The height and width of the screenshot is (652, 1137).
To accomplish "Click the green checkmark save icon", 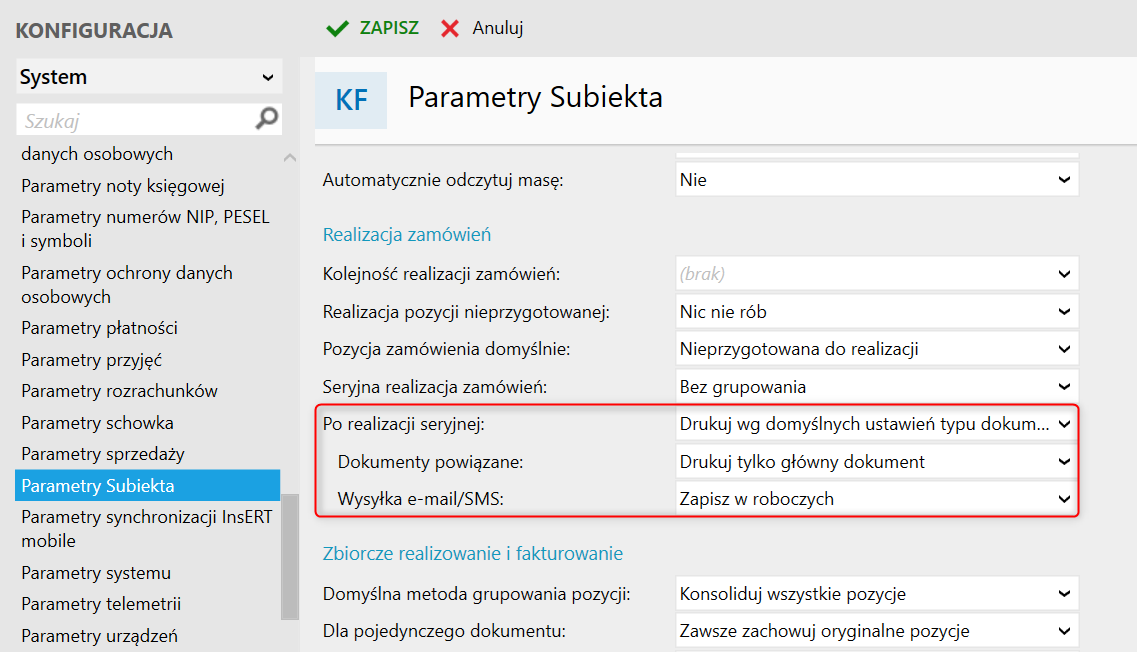I will click(337, 28).
